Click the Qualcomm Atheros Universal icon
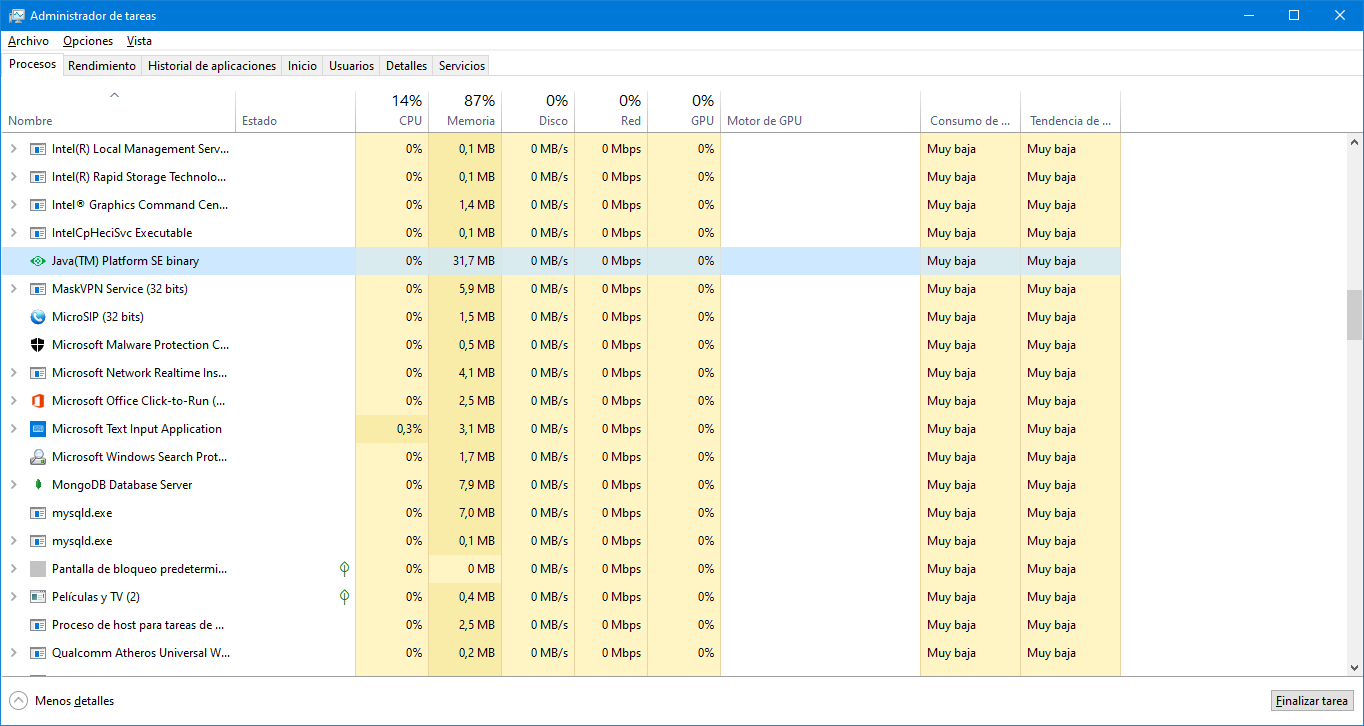Screen dimensions: 1364x726 pyautogui.click(x=38, y=653)
